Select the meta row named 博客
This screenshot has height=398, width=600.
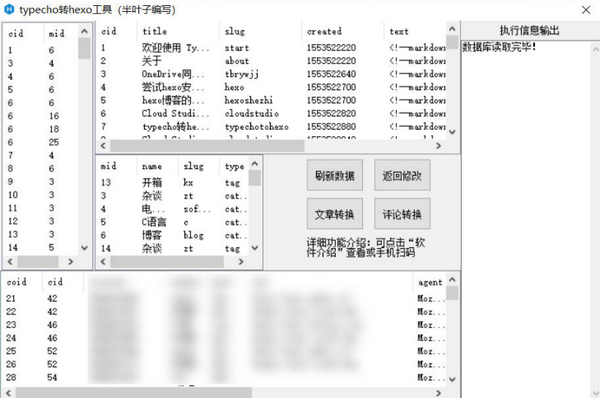click(173, 235)
